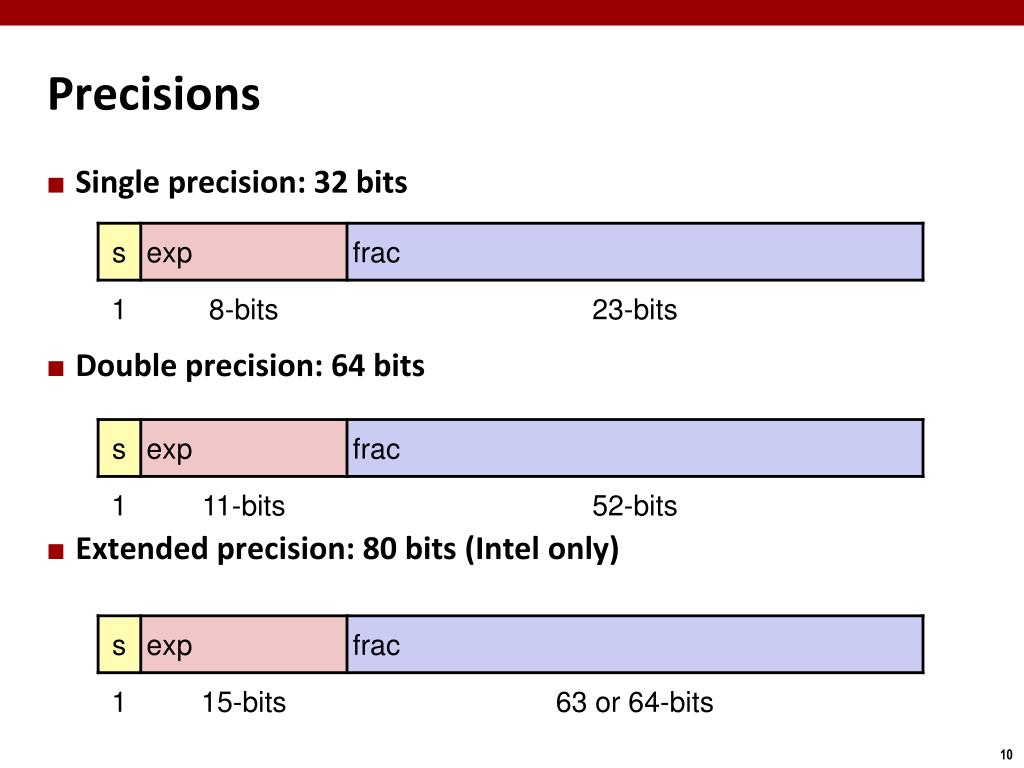
Task: Select the "Double precision: 64 bits" heading
Action: pos(250,367)
